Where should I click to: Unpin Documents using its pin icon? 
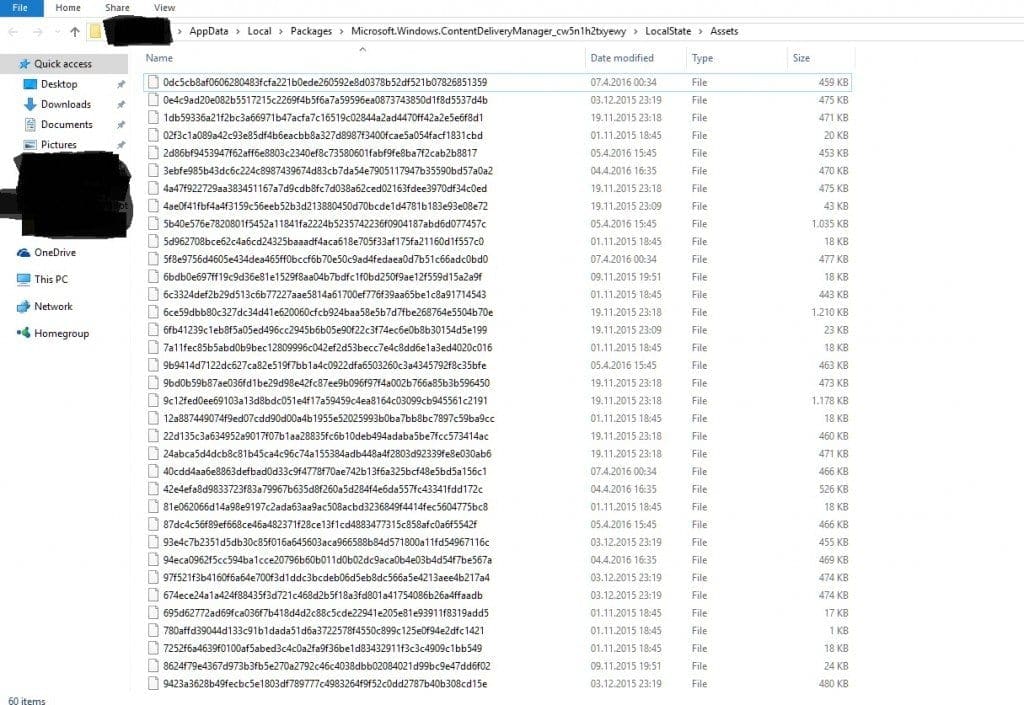click(121, 125)
